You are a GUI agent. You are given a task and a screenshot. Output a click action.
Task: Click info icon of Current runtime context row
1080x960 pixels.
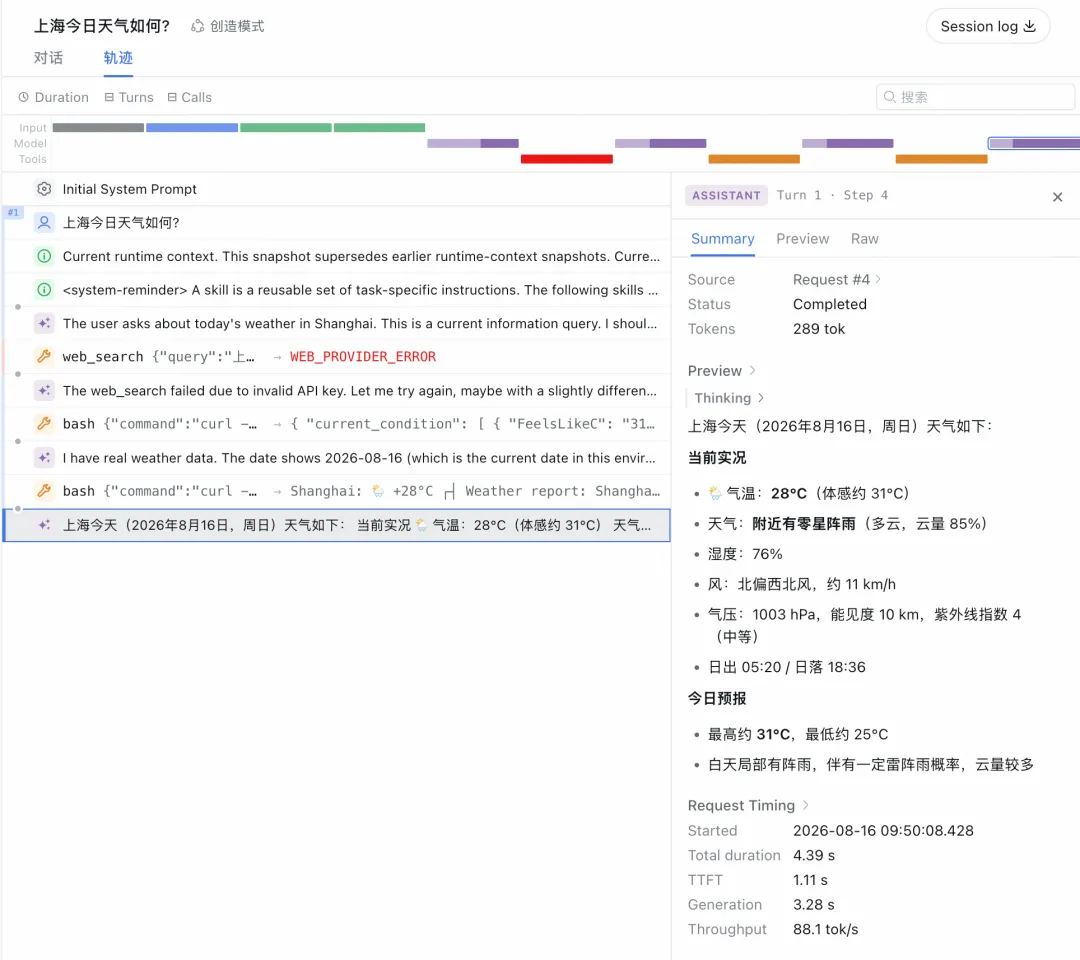(x=44, y=256)
